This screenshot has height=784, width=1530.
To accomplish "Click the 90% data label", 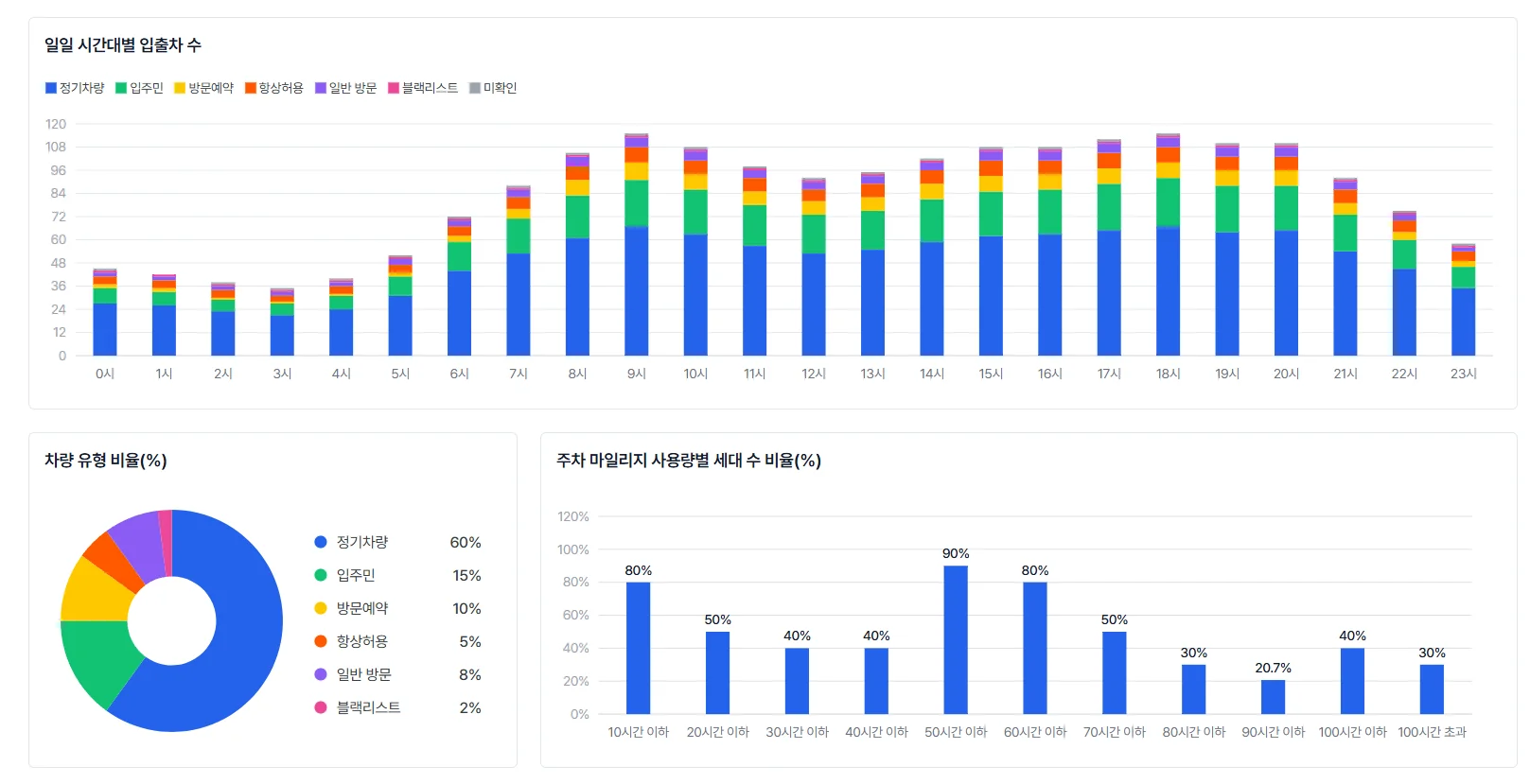I will [956, 553].
